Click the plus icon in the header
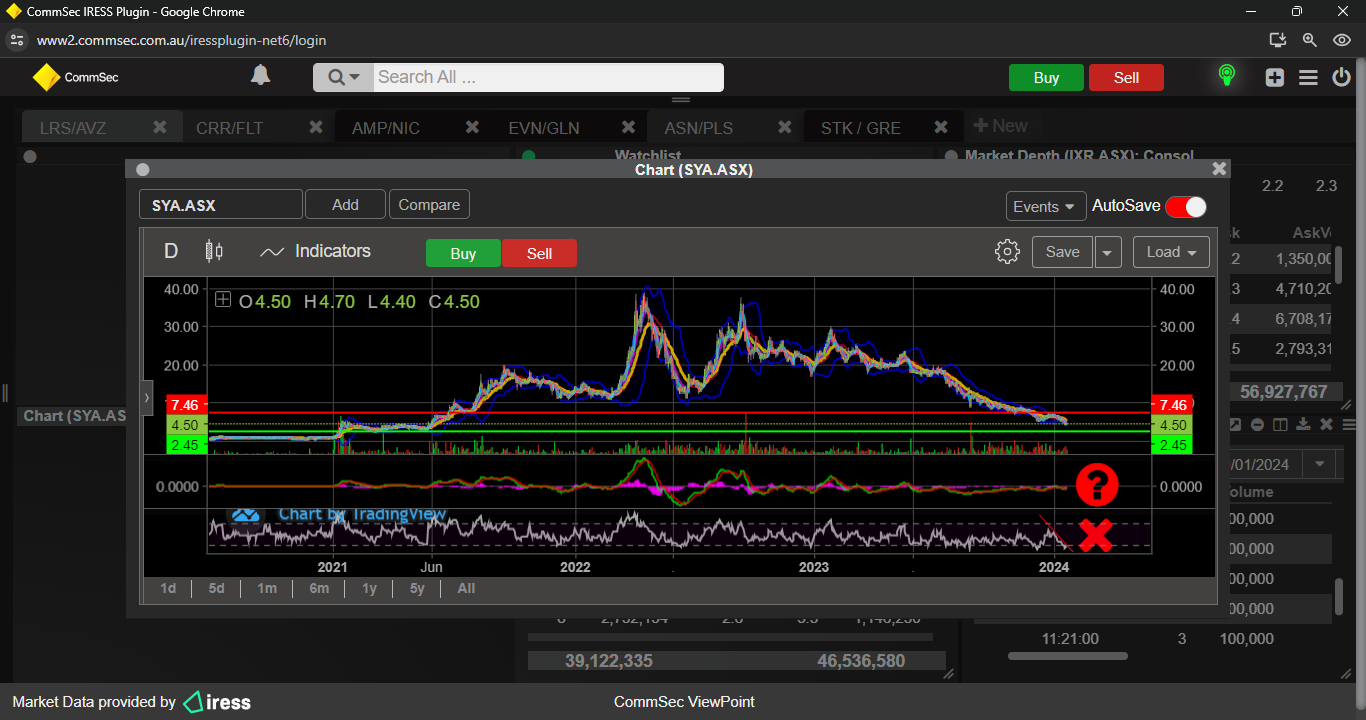The height and width of the screenshot is (720, 1366). (x=1274, y=77)
